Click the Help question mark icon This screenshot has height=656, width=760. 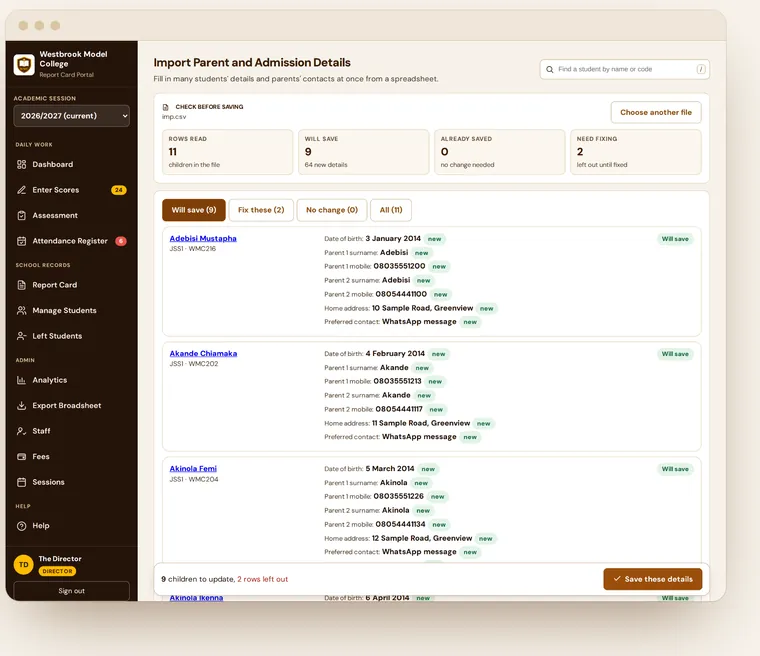pyautogui.click(x=21, y=526)
